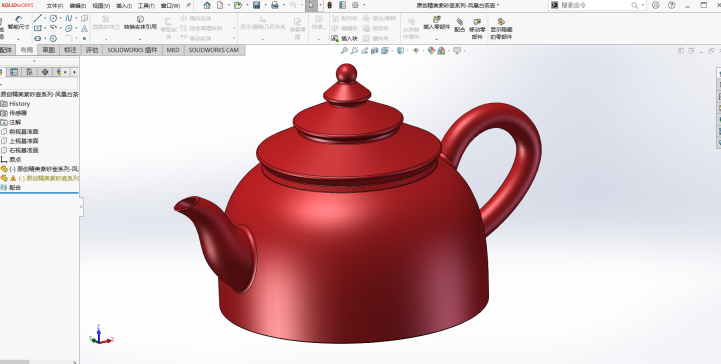
Task: Open the Options gear icon
Action: [x=355, y=5]
